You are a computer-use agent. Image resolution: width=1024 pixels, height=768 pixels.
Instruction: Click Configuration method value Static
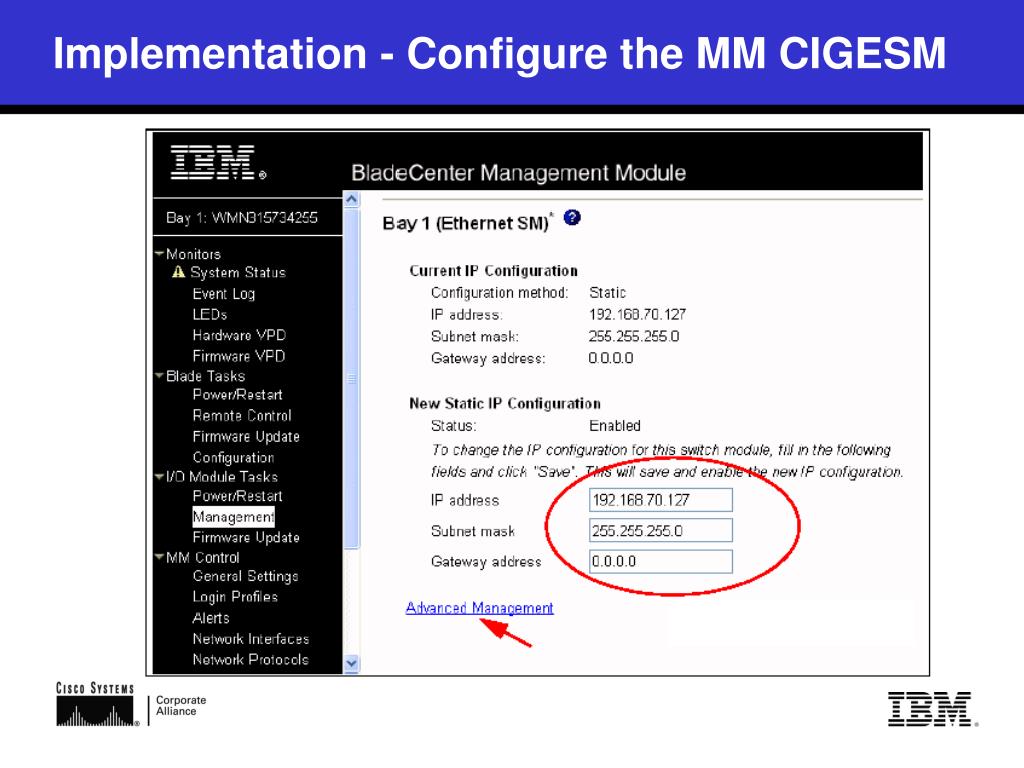tap(607, 293)
